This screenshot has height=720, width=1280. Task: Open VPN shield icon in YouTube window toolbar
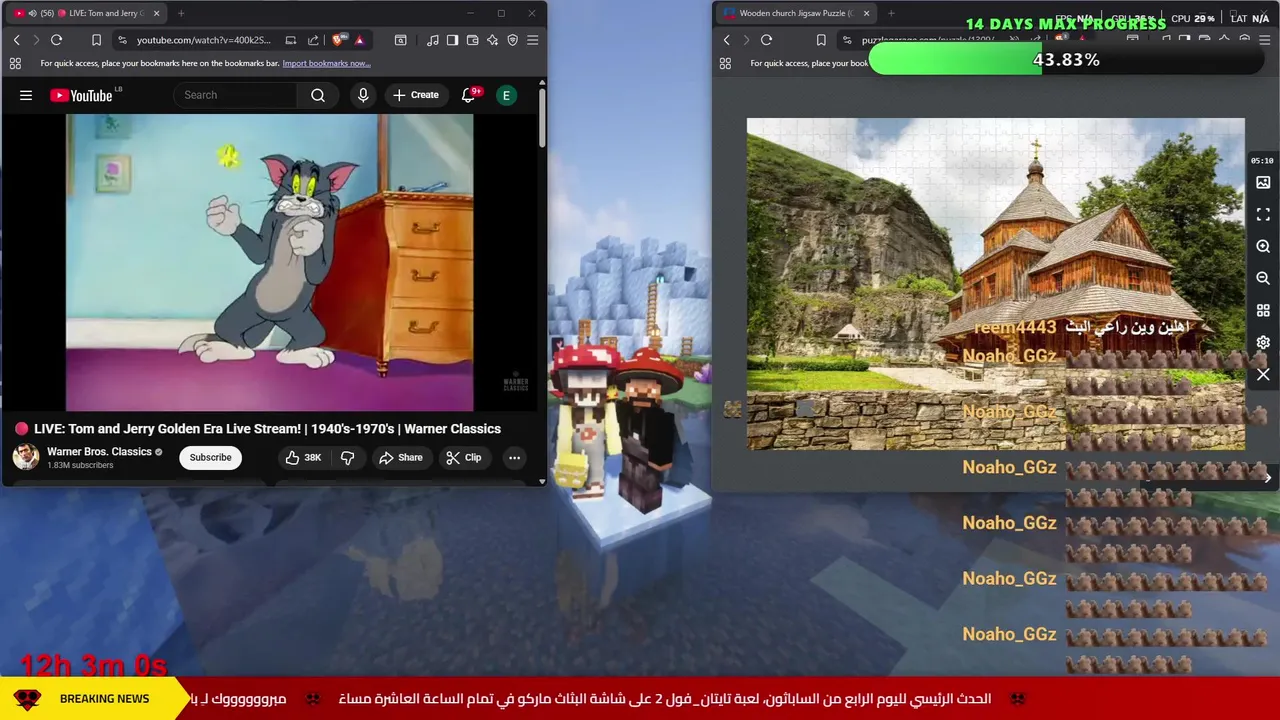pyautogui.click(x=512, y=40)
